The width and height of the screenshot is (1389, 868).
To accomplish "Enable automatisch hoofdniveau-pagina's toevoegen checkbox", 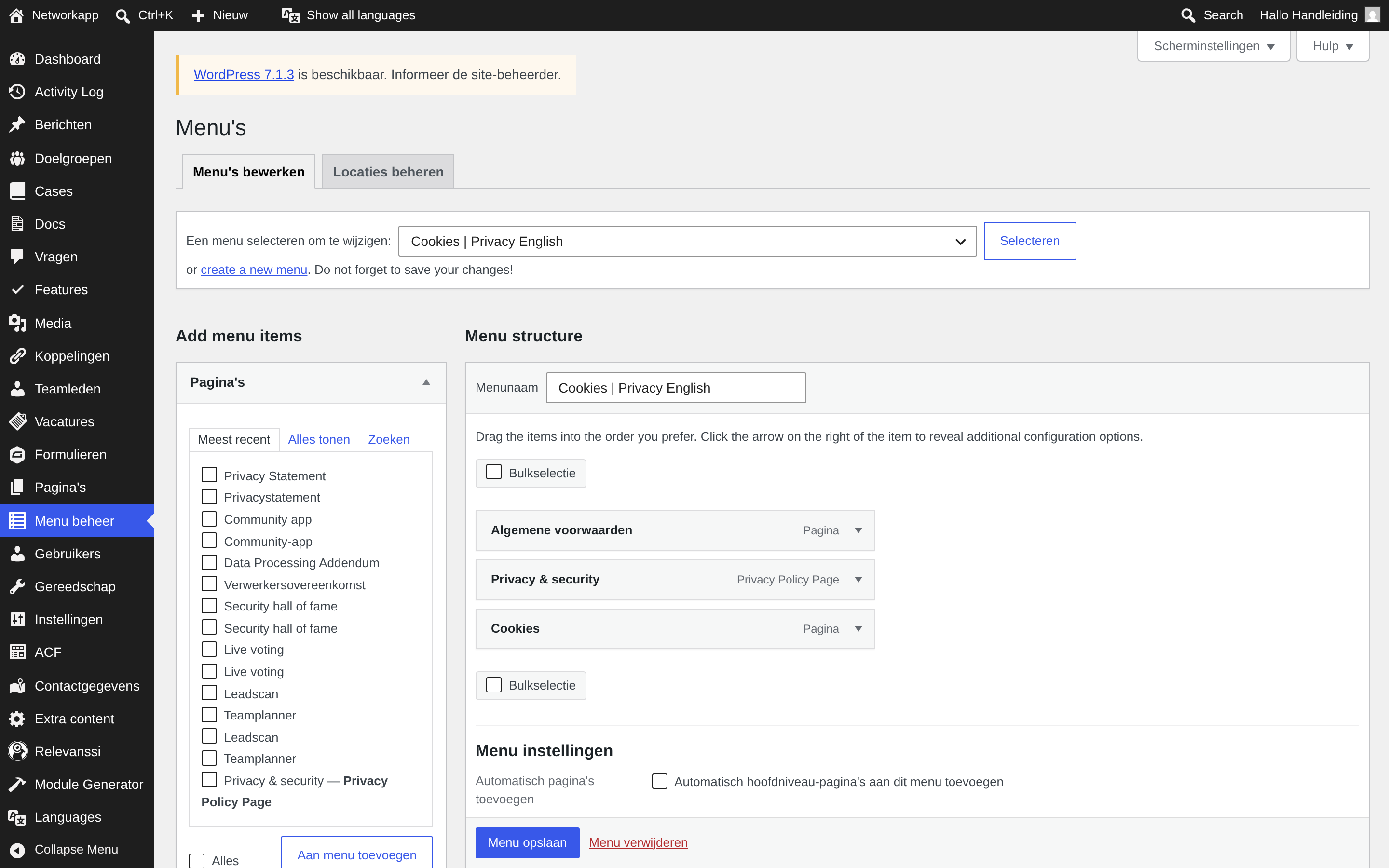I will pyautogui.click(x=659, y=781).
